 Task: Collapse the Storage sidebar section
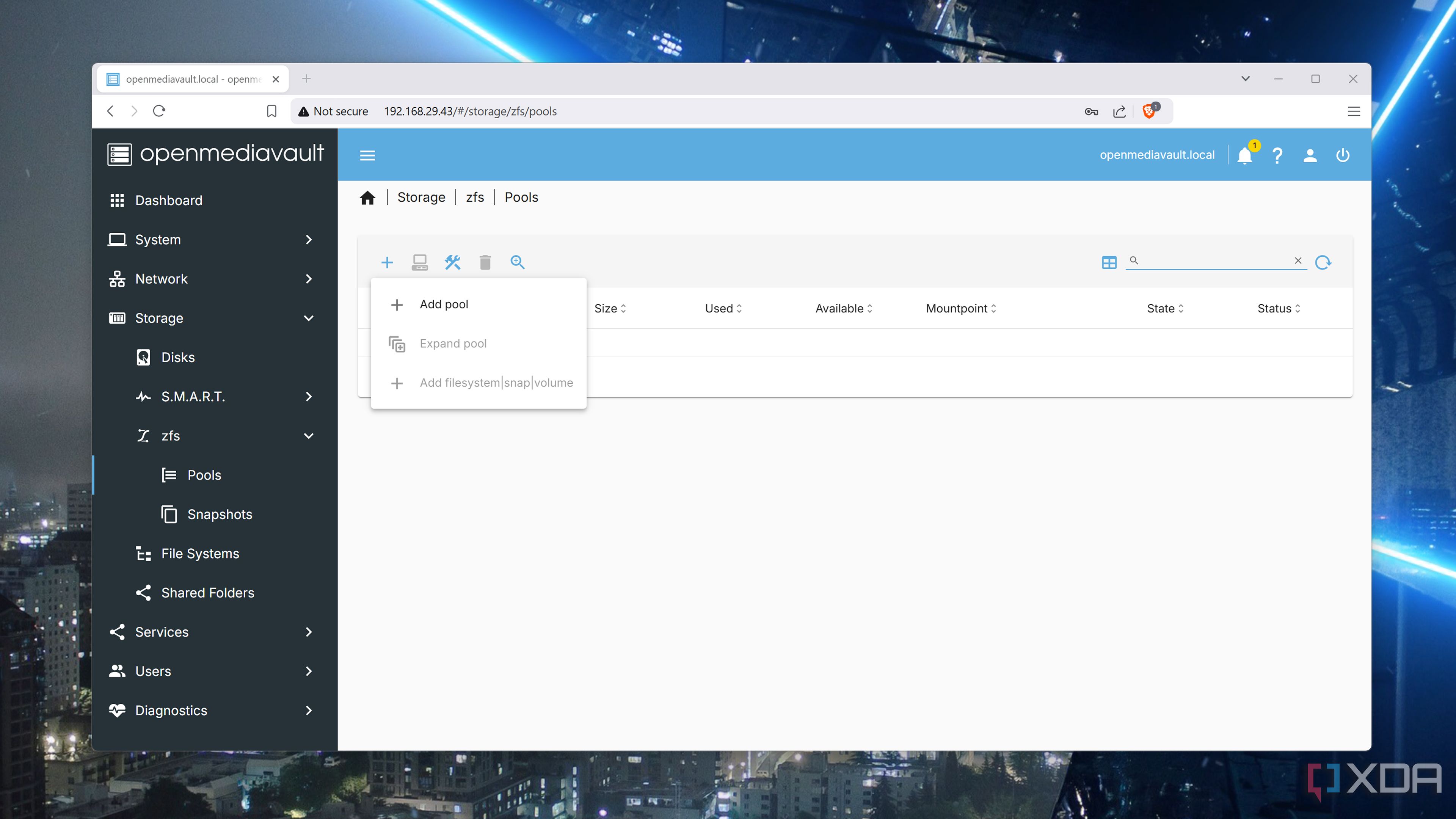[x=215, y=318]
